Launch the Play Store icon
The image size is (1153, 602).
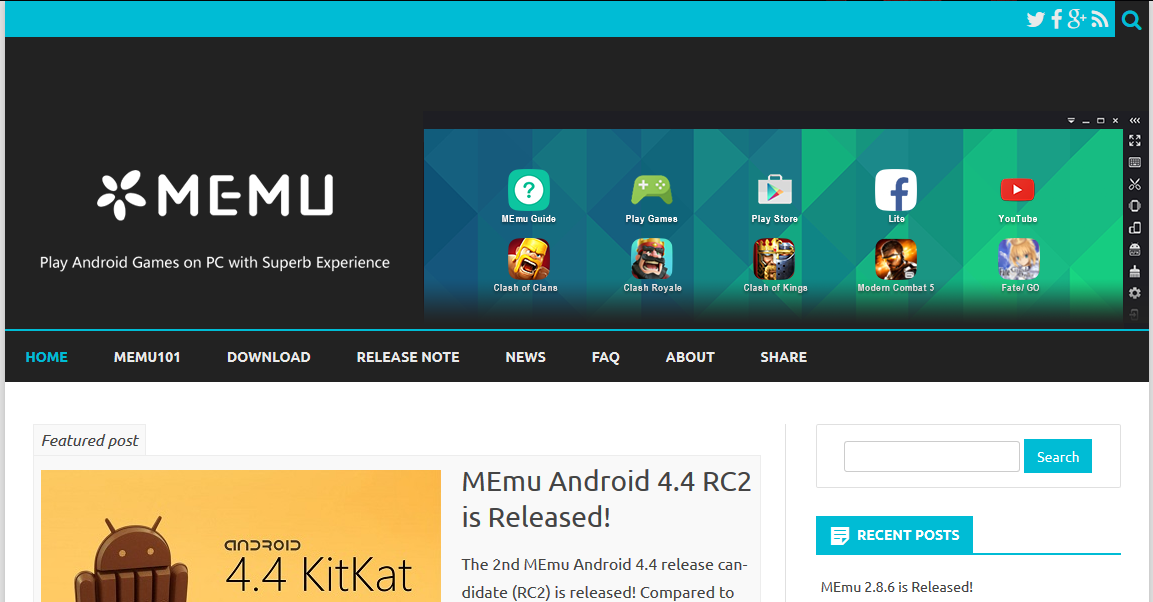[x=774, y=190]
